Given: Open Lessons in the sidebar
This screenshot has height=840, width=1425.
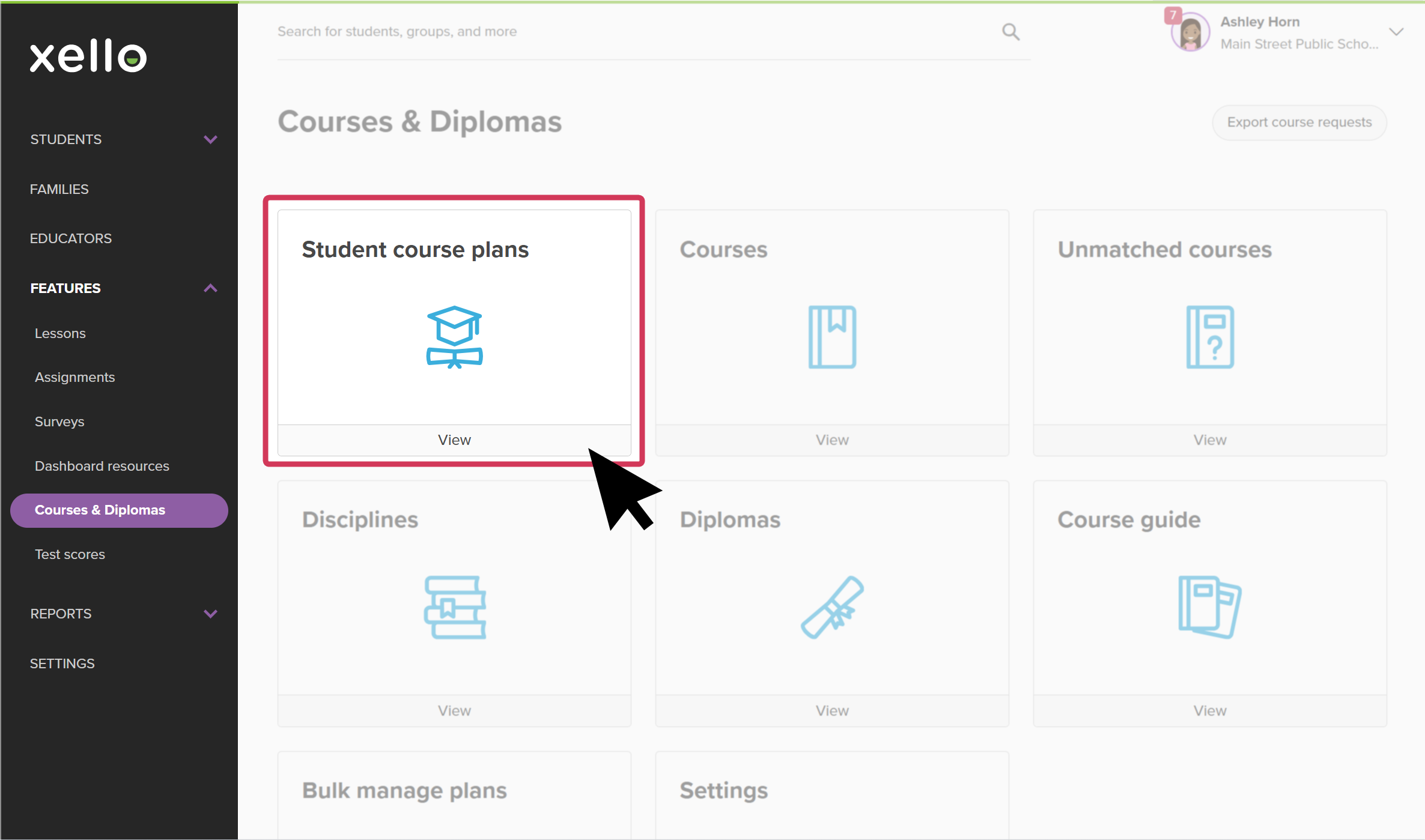Looking at the screenshot, I should (60, 333).
